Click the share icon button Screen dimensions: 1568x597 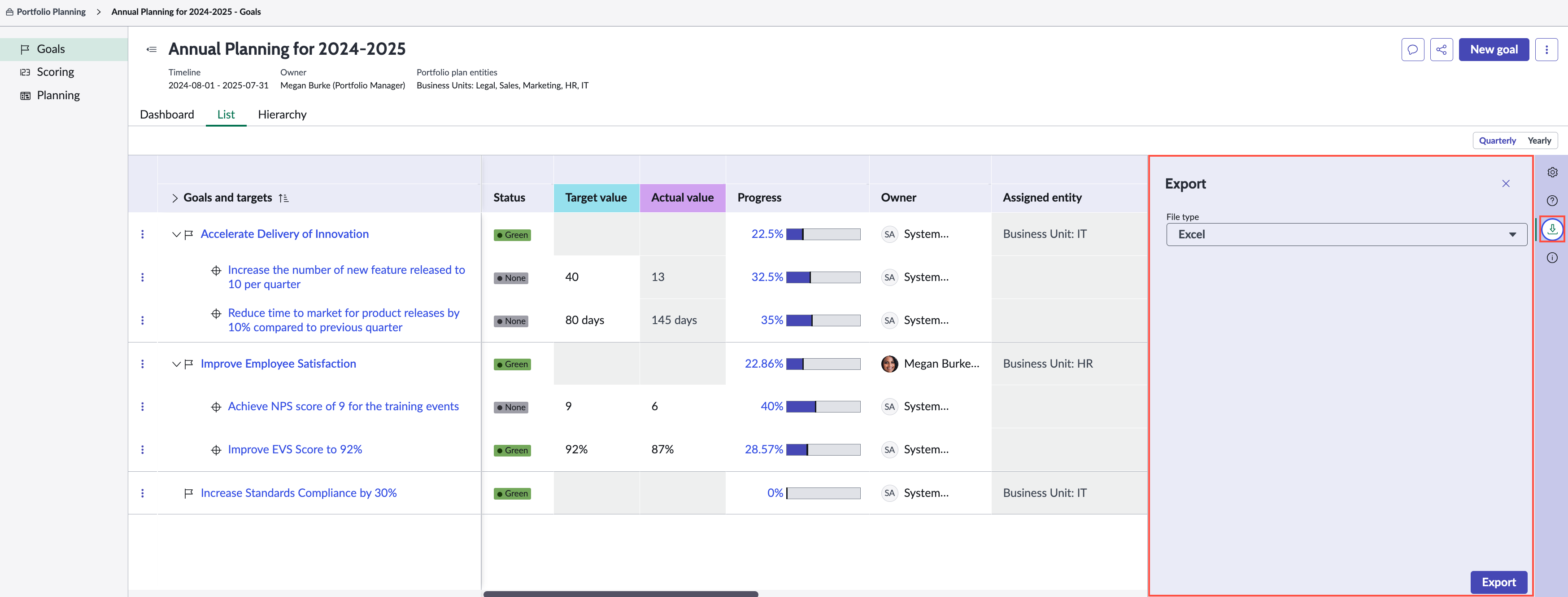pos(1442,49)
